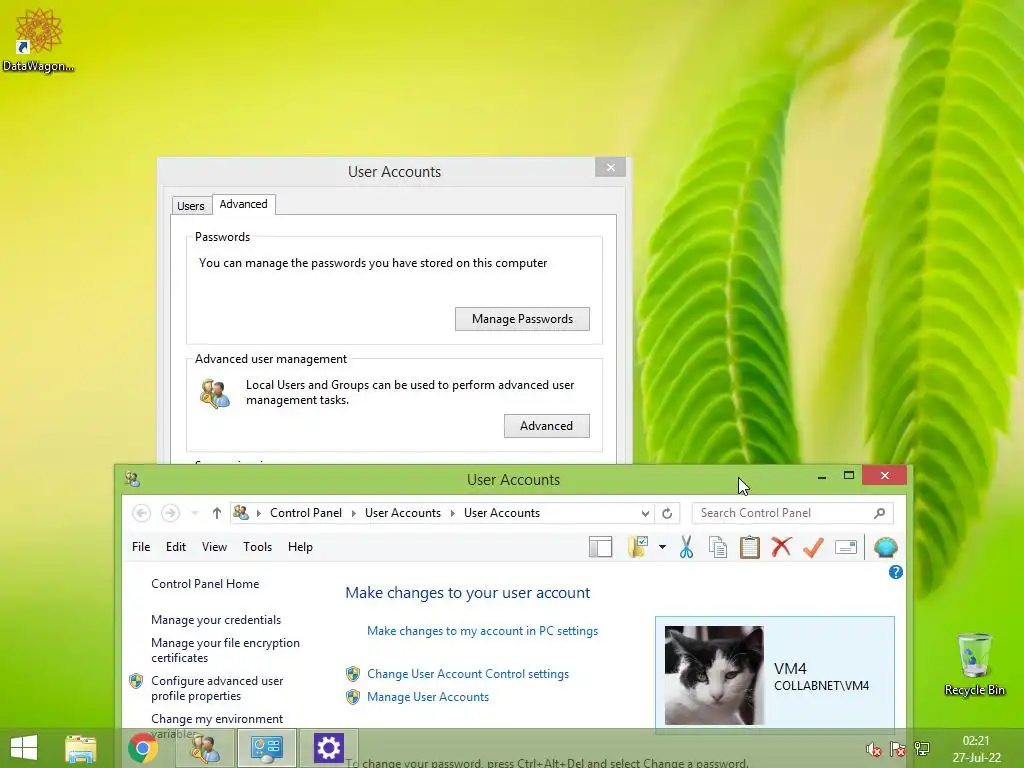Click the Action Center flag tray icon

(x=898, y=749)
